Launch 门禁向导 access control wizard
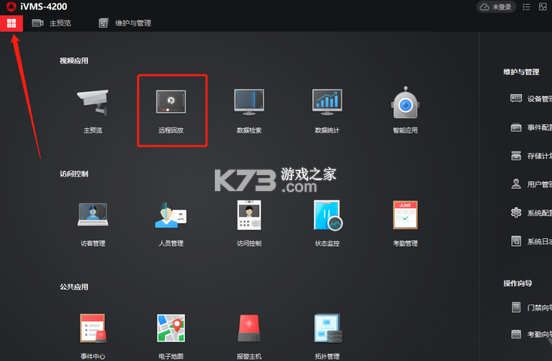The image size is (552, 361). (531, 307)
